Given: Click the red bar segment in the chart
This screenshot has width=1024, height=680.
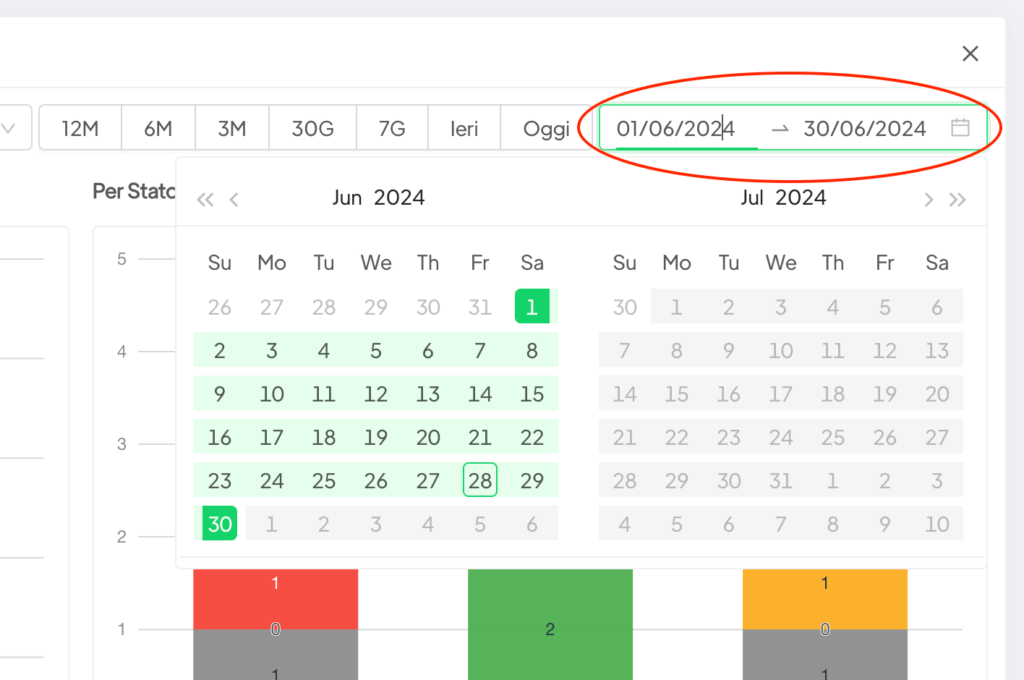Looking at the screenshot, I should pos(275,598).
